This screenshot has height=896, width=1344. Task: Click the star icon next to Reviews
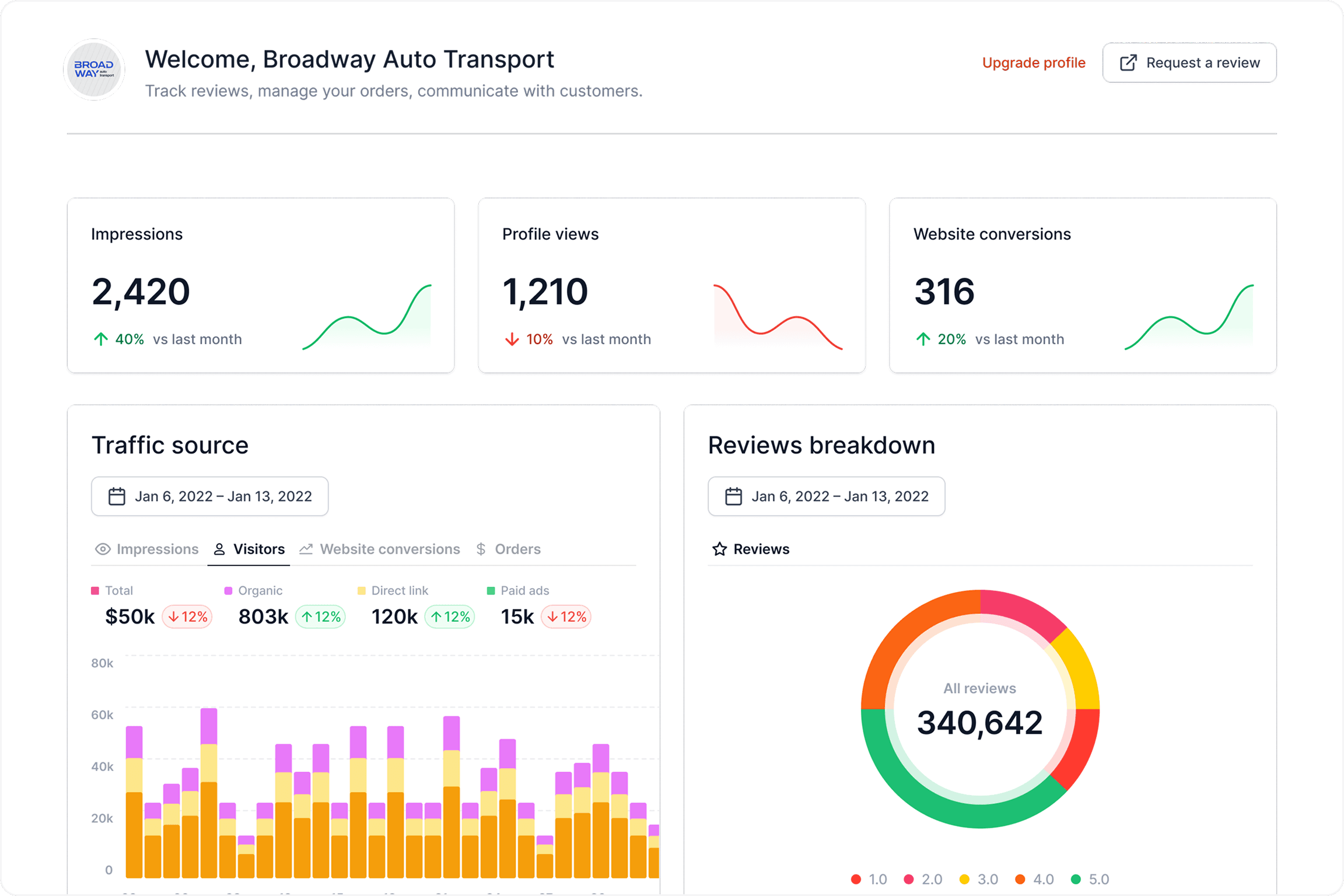[x=719, y=549]
